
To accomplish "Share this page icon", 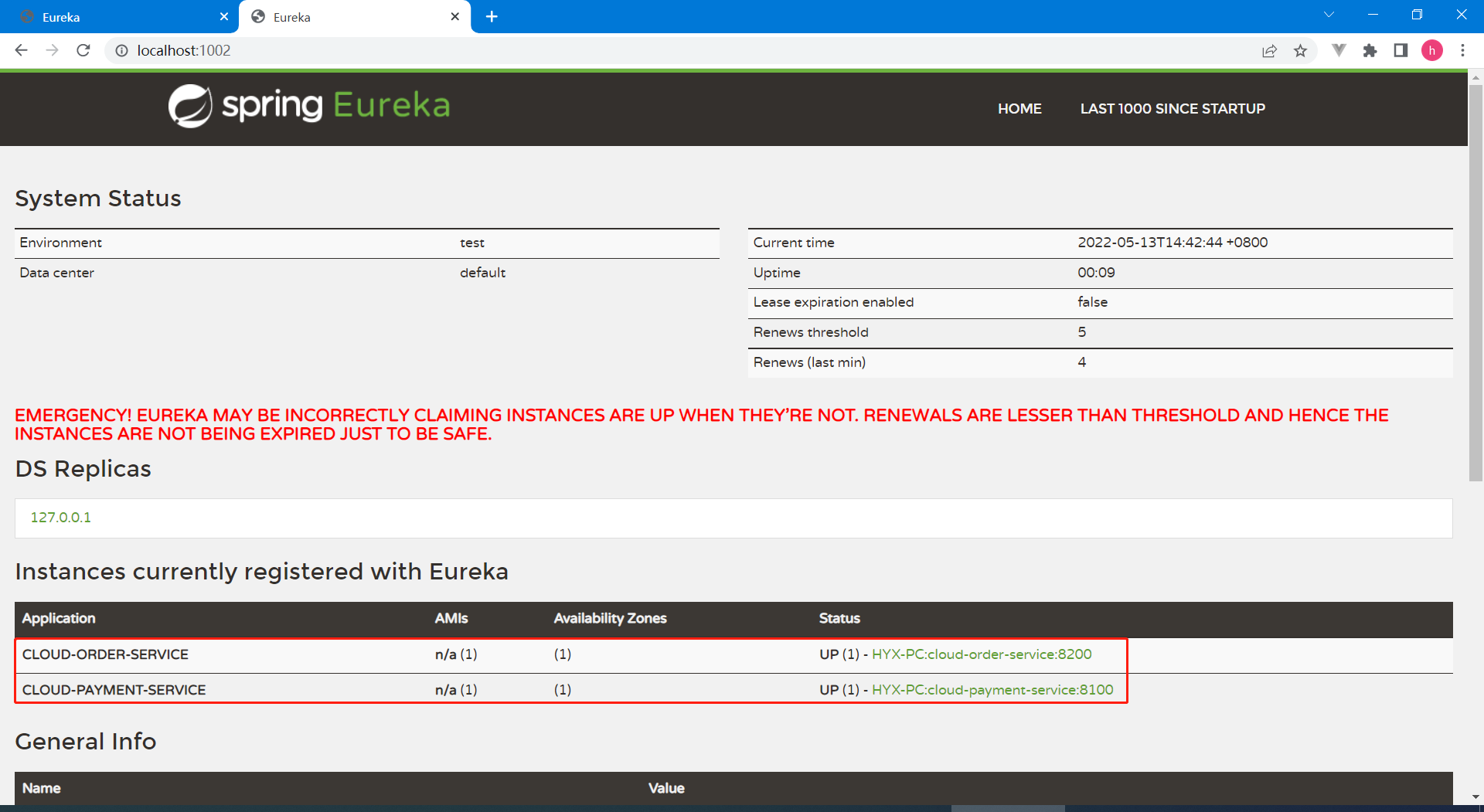I will (1269, 50).
